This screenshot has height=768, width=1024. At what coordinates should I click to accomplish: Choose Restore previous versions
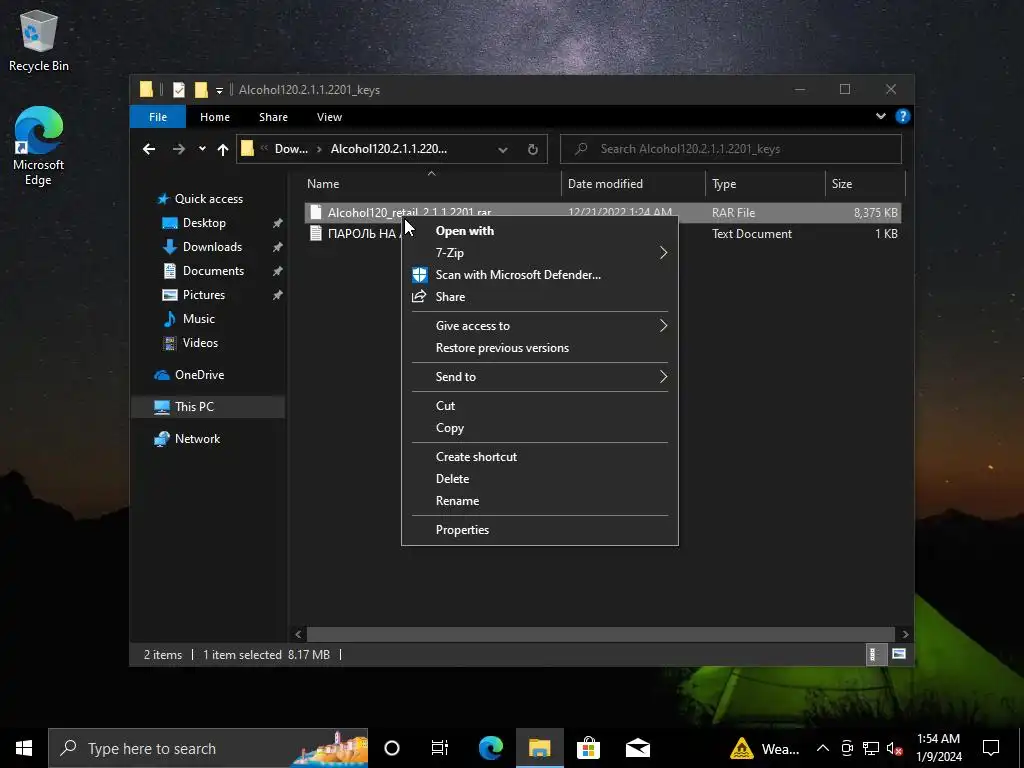click(539, 348)
